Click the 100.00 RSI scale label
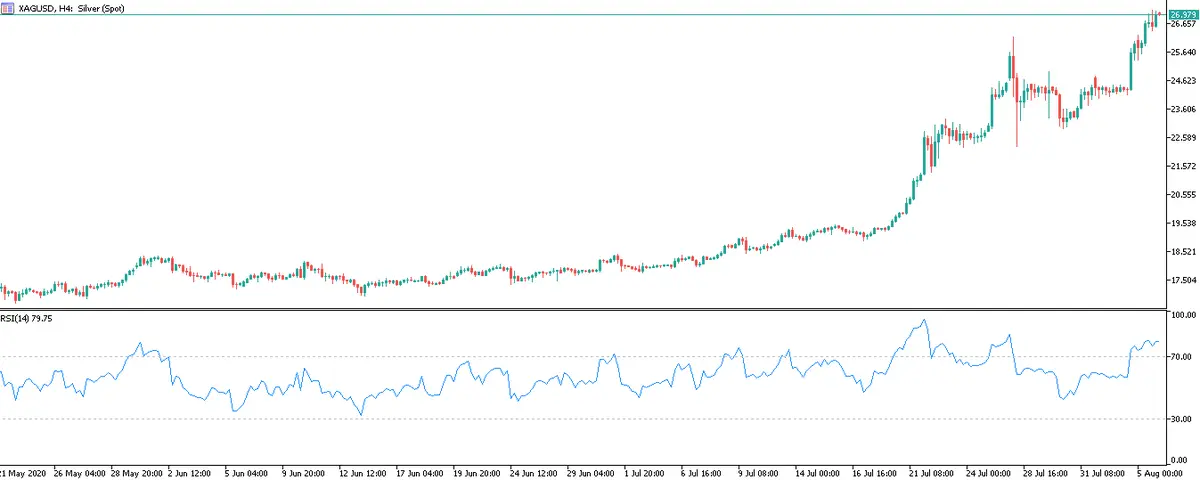This screenshot has height=480, width=1200. click(x=1182, y=315)
